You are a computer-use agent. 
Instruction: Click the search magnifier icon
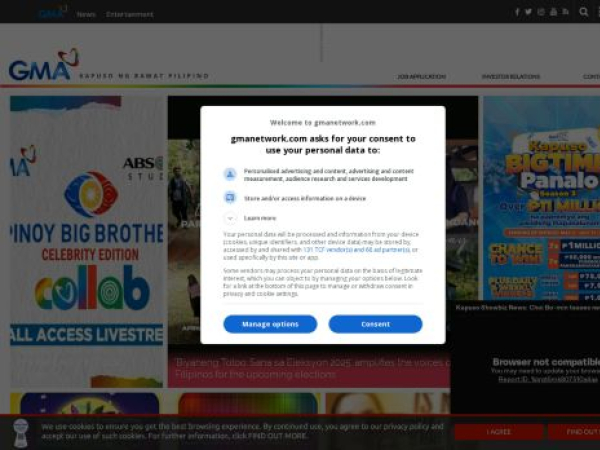pos(584,12)
